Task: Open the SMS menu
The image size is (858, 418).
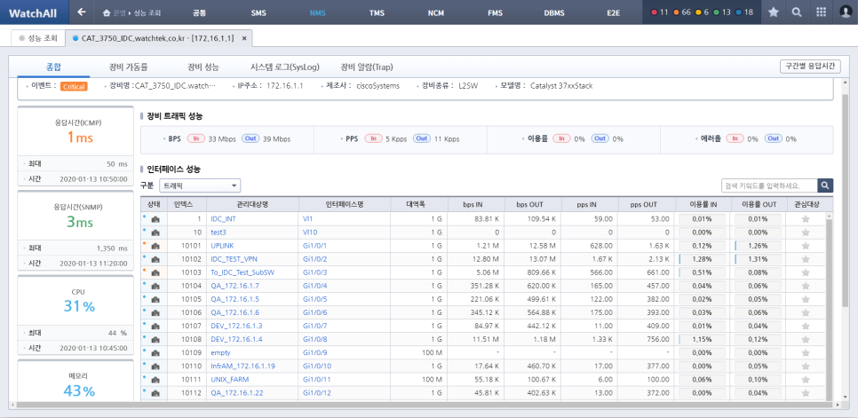Action: 258,12
